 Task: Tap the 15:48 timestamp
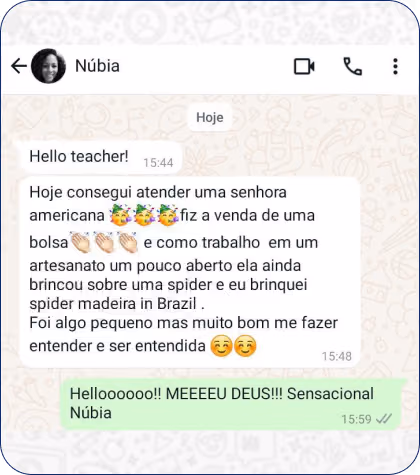pos(337,356)
